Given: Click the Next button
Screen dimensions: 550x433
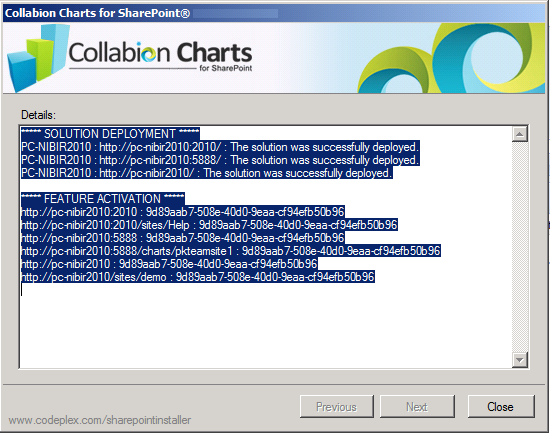Looking at the screenshot, I should coord(417,406).
